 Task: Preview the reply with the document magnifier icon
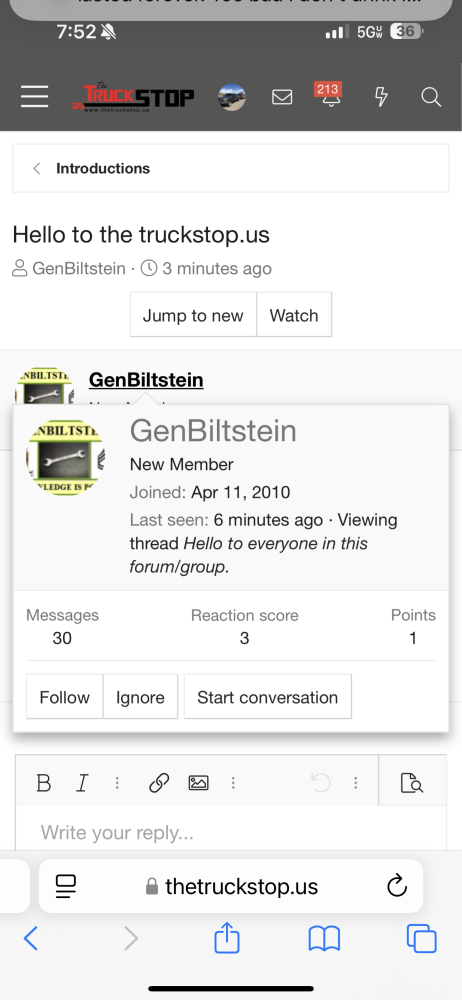412,783
